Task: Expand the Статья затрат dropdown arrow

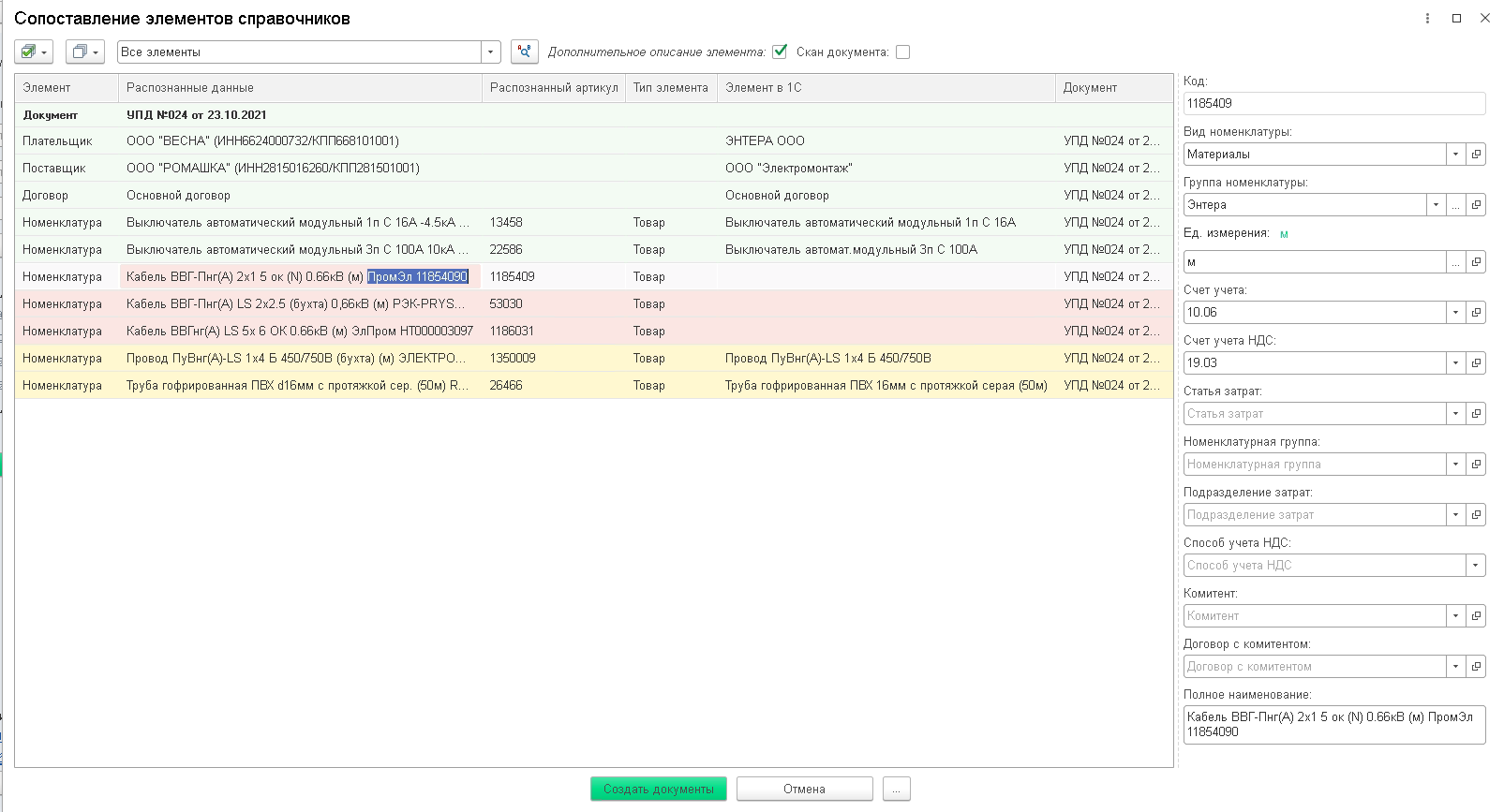Action: [x=1455, y=413]
